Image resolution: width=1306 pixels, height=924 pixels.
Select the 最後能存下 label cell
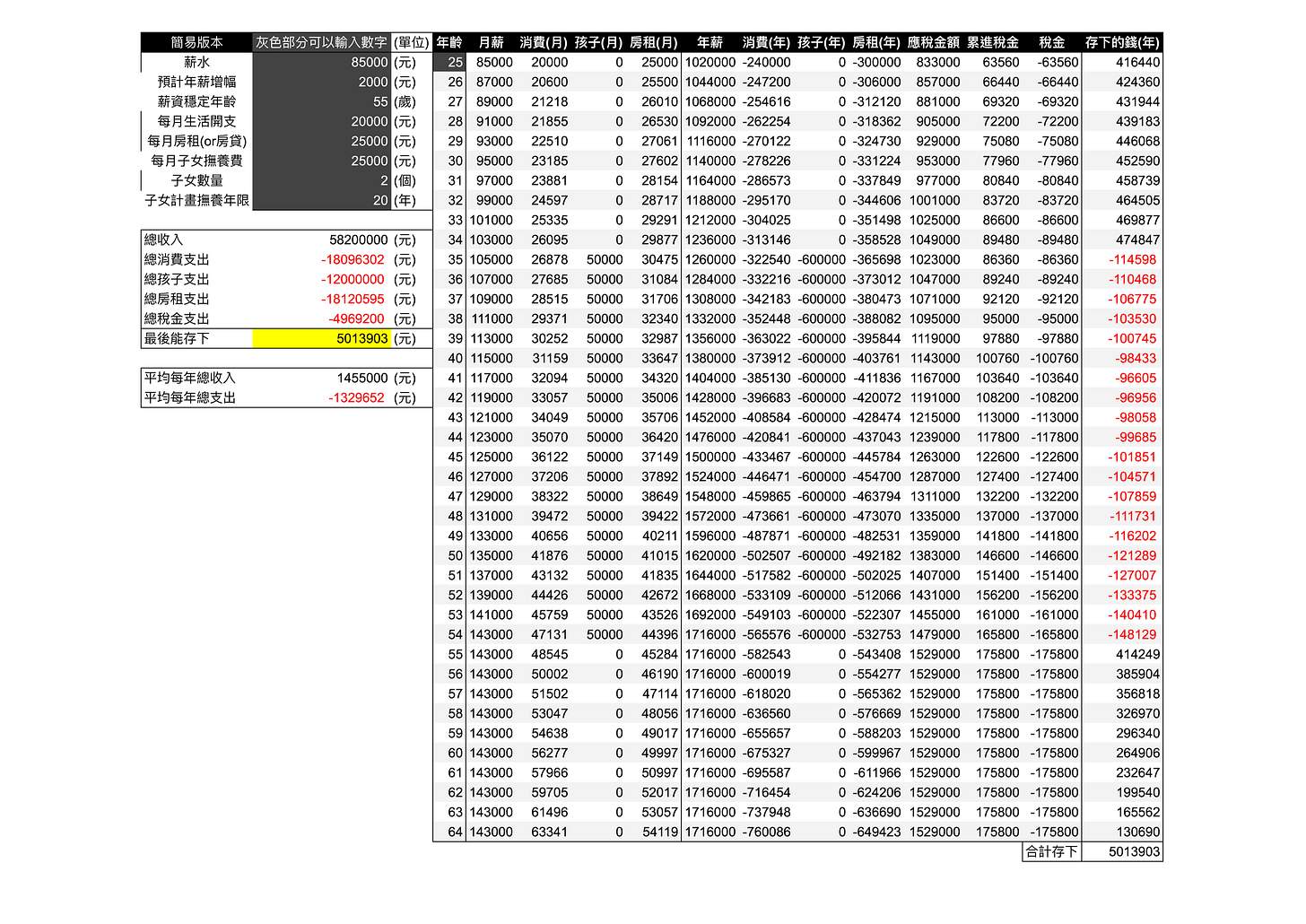tap(197, 338)
